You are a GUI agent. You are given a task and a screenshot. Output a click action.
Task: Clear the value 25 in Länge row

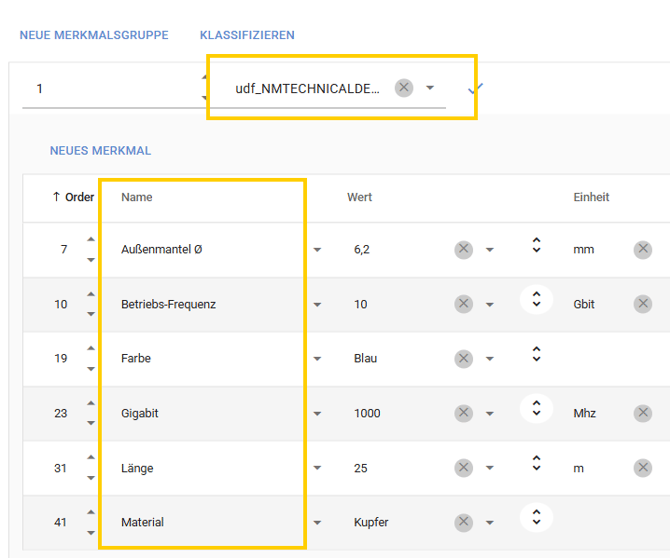[x=463, y=468]
